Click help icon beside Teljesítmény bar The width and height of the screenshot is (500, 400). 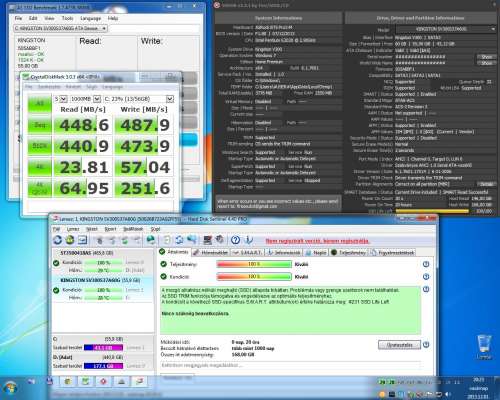[426, 264]
